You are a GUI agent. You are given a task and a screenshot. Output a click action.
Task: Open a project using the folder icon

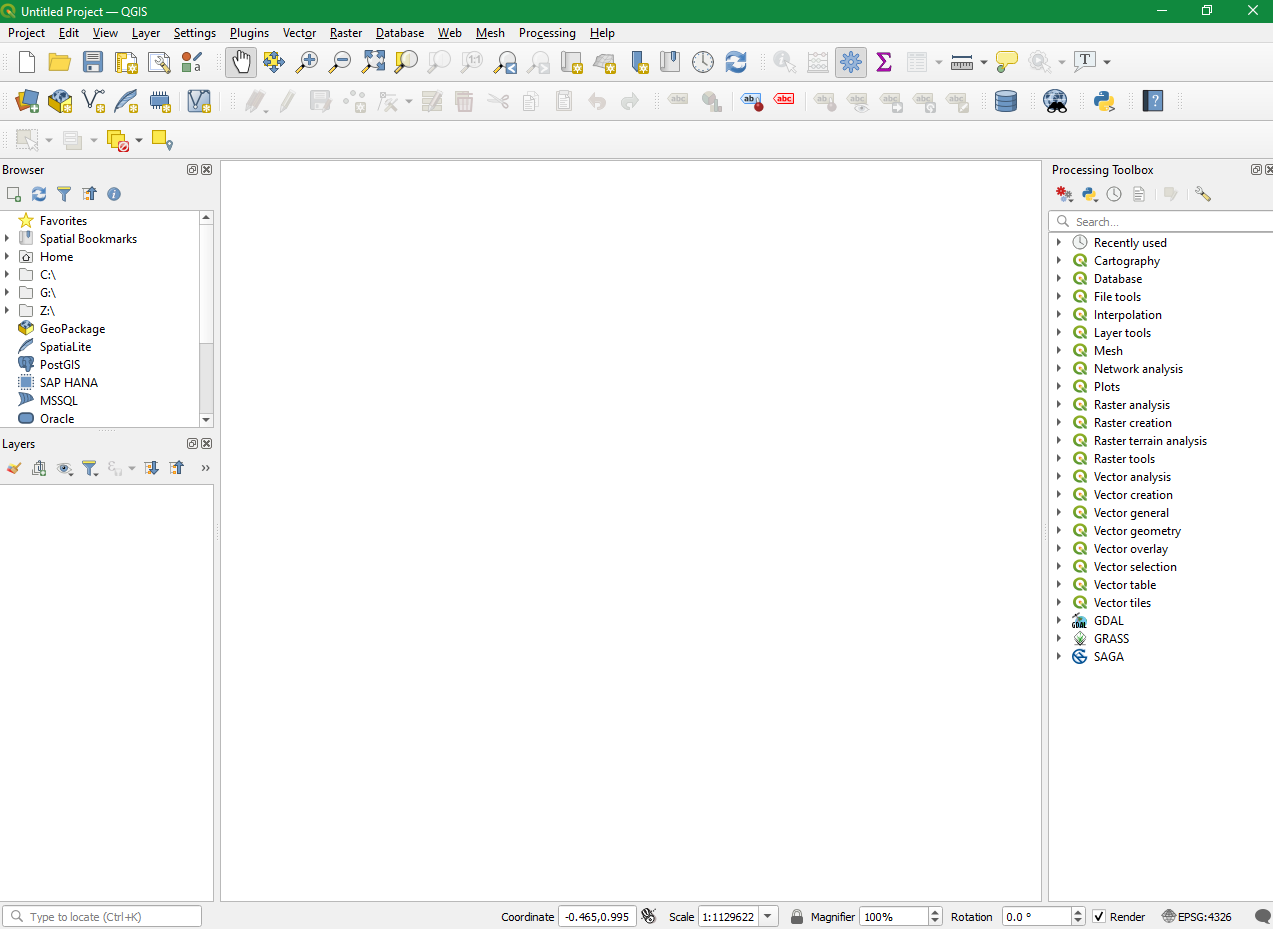[x=60, y=62]
